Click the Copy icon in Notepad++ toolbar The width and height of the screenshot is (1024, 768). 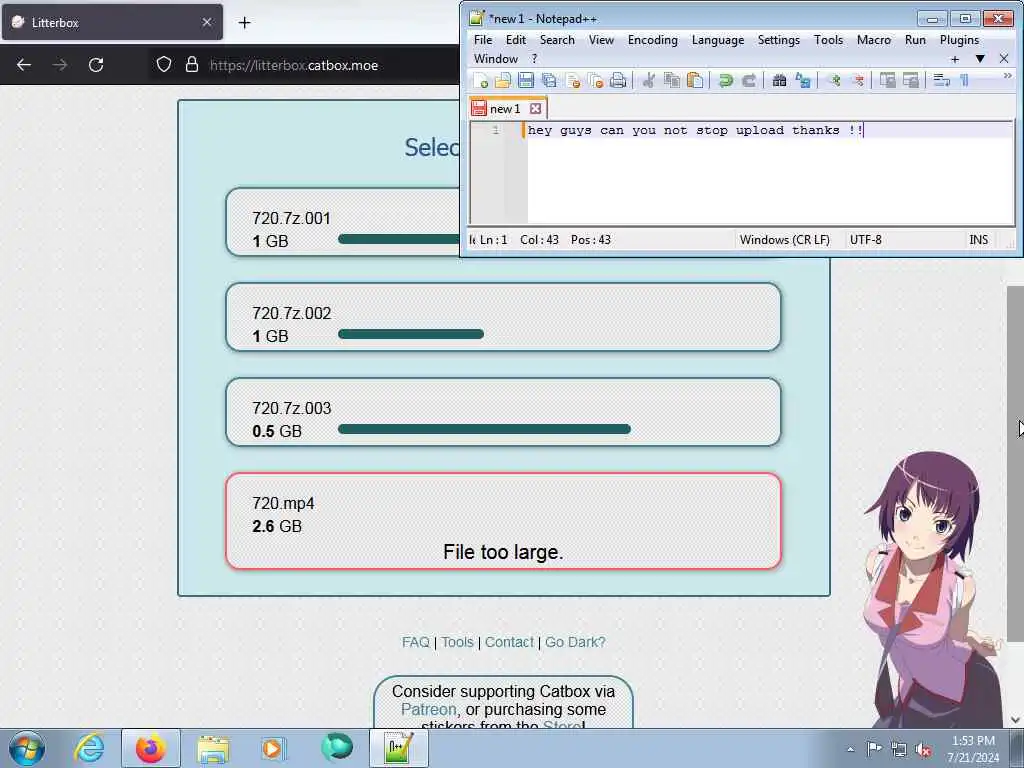coord(671,80)
